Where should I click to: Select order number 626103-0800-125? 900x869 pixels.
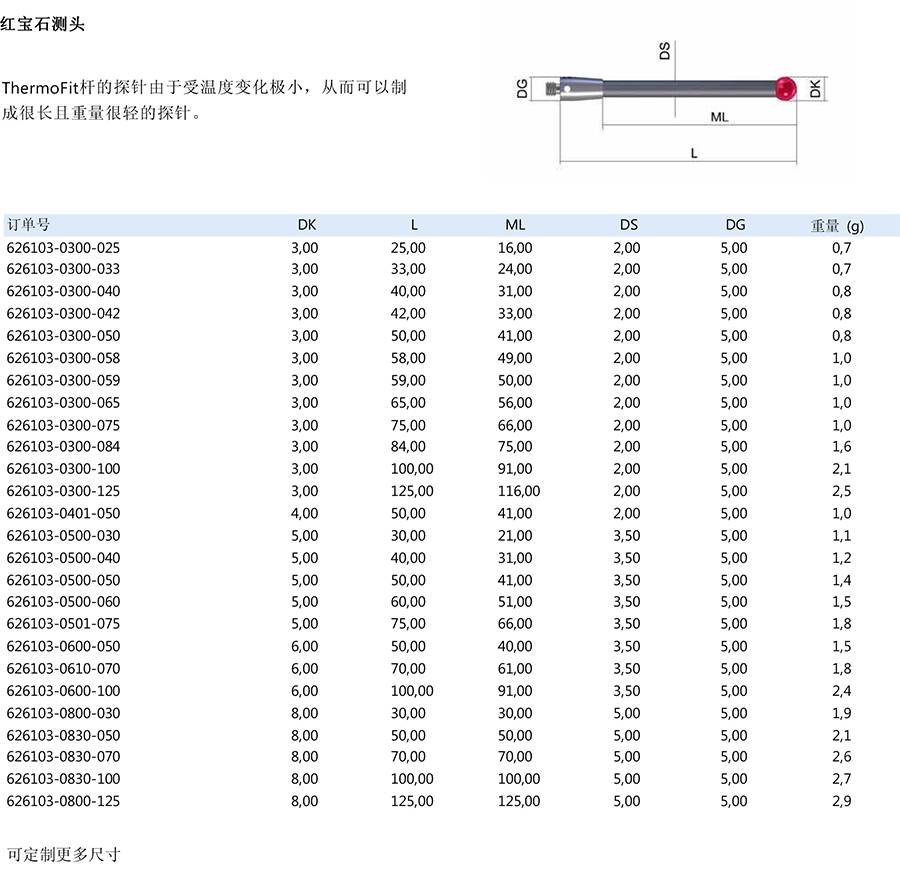click(63, 801)
